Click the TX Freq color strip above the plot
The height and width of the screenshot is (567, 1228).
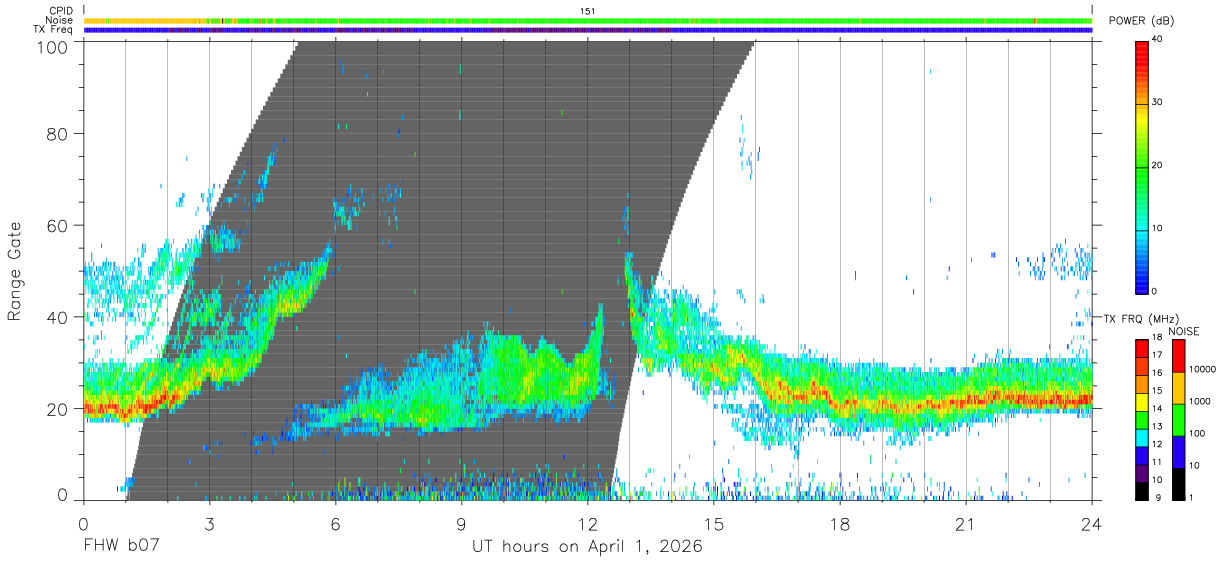tap(588, 30)
